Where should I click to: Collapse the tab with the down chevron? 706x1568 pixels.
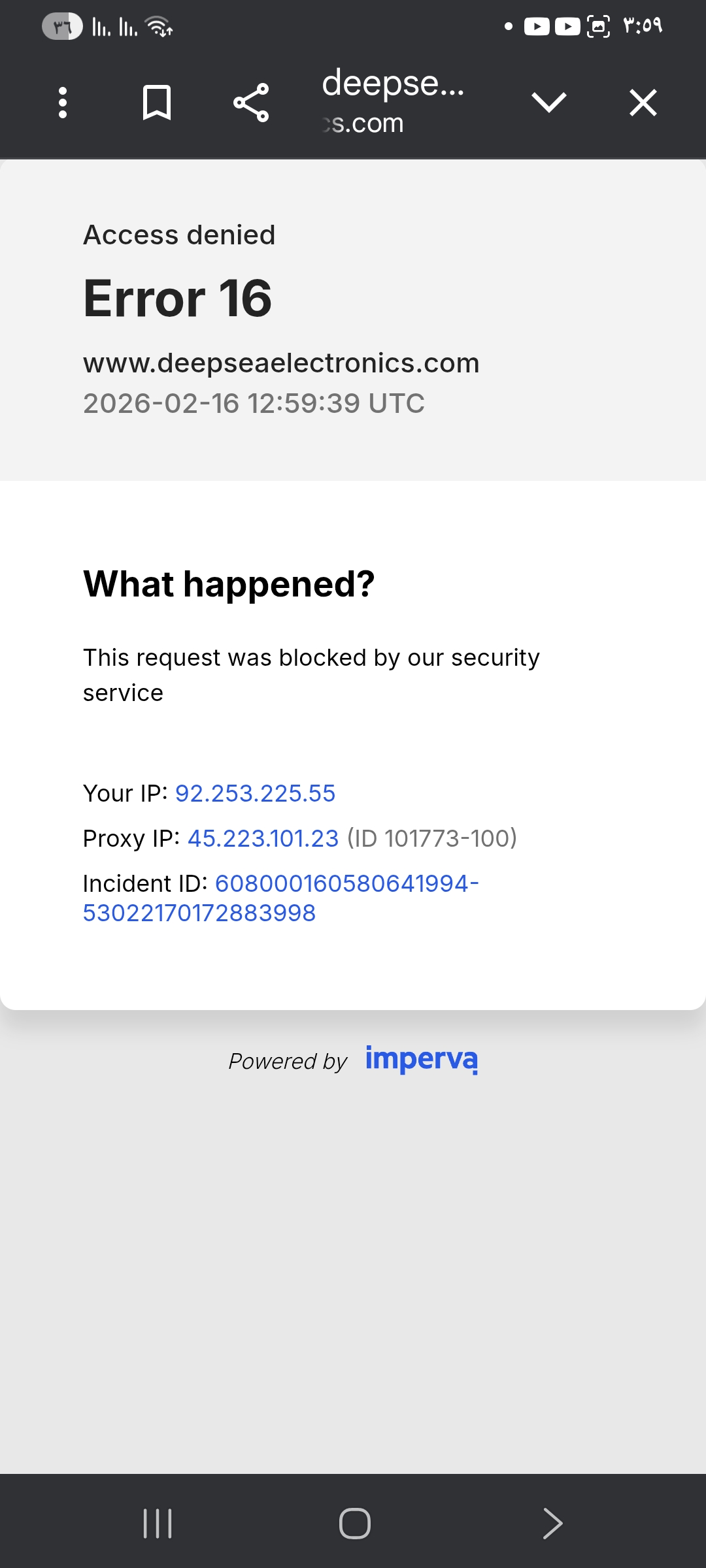pos(548,103)
